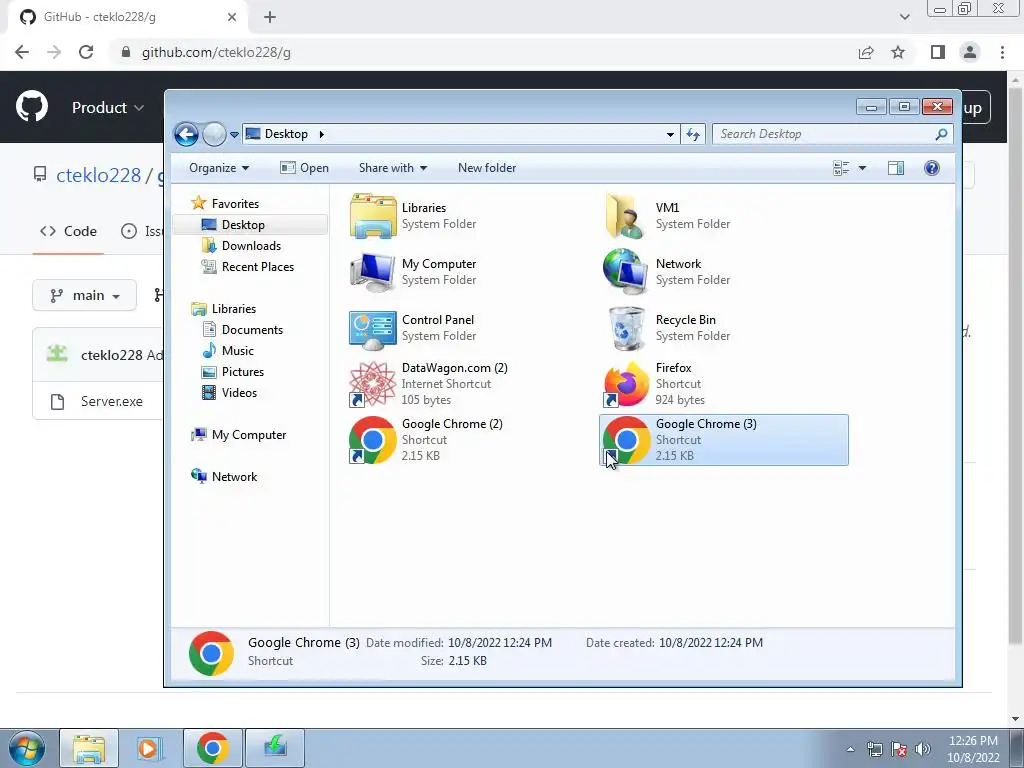
Task: Create a New folder
Action: tap(487, 168)
